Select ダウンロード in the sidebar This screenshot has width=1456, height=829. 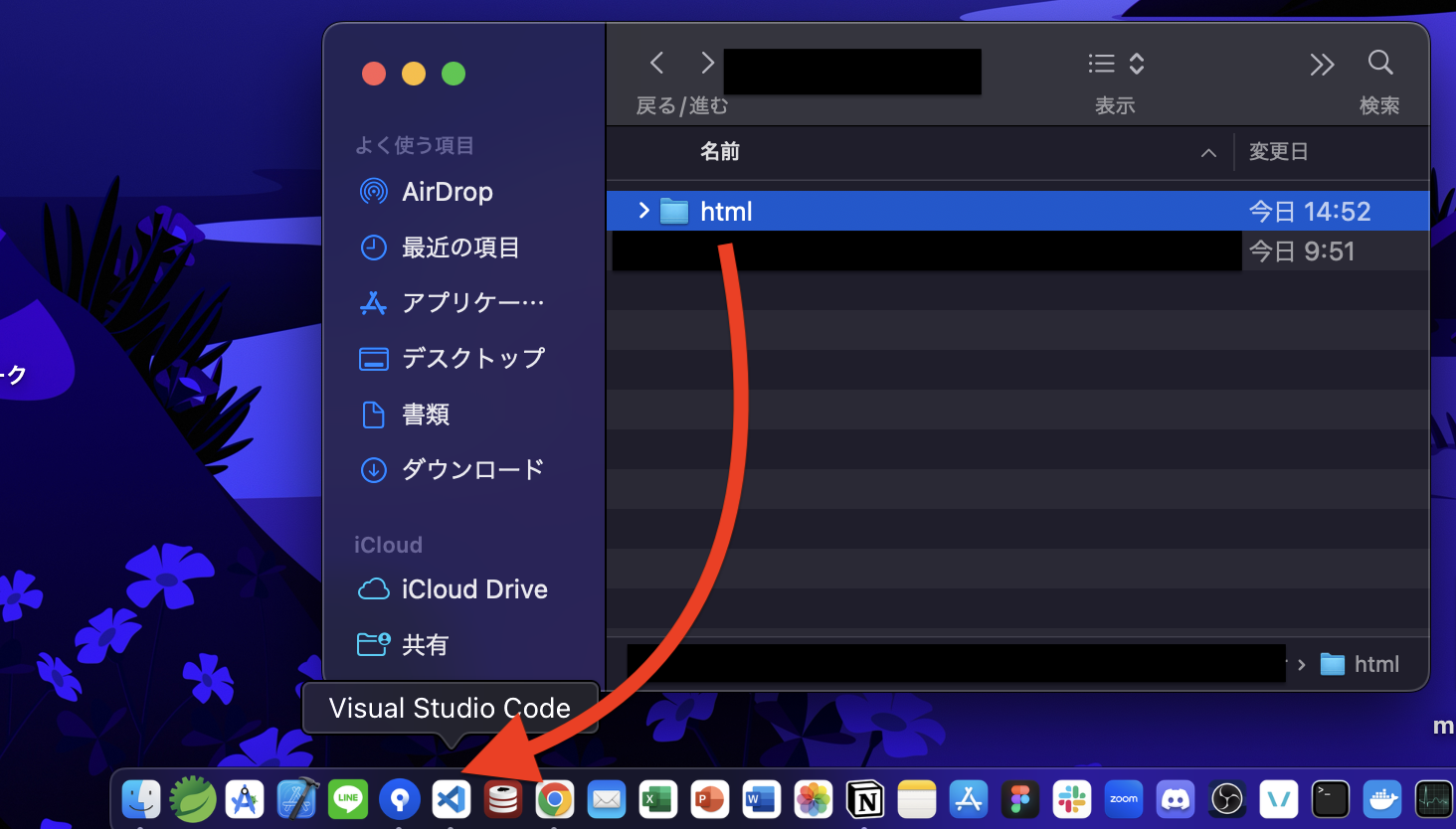point(471,469)
